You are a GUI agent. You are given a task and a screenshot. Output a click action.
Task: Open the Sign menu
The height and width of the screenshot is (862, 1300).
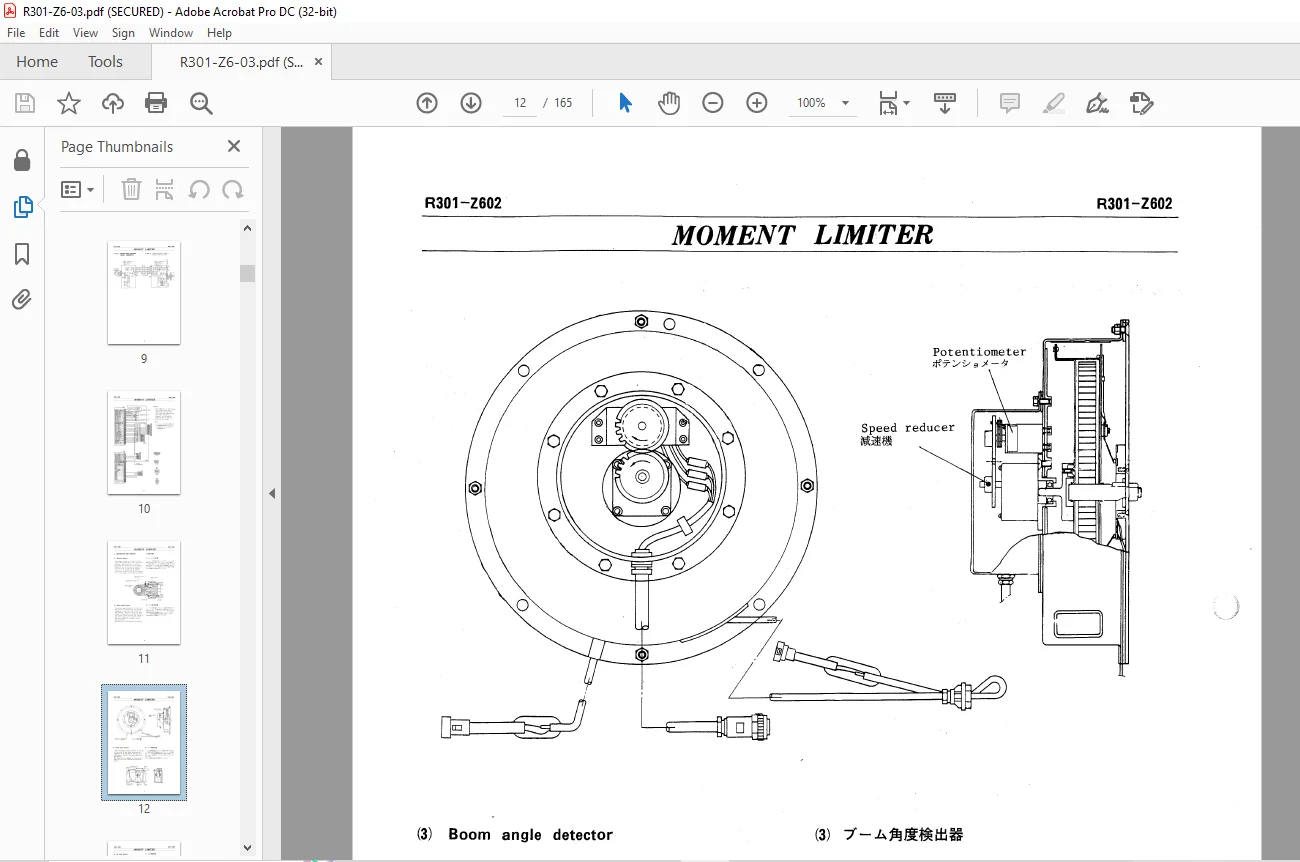[x=123, y=33]
